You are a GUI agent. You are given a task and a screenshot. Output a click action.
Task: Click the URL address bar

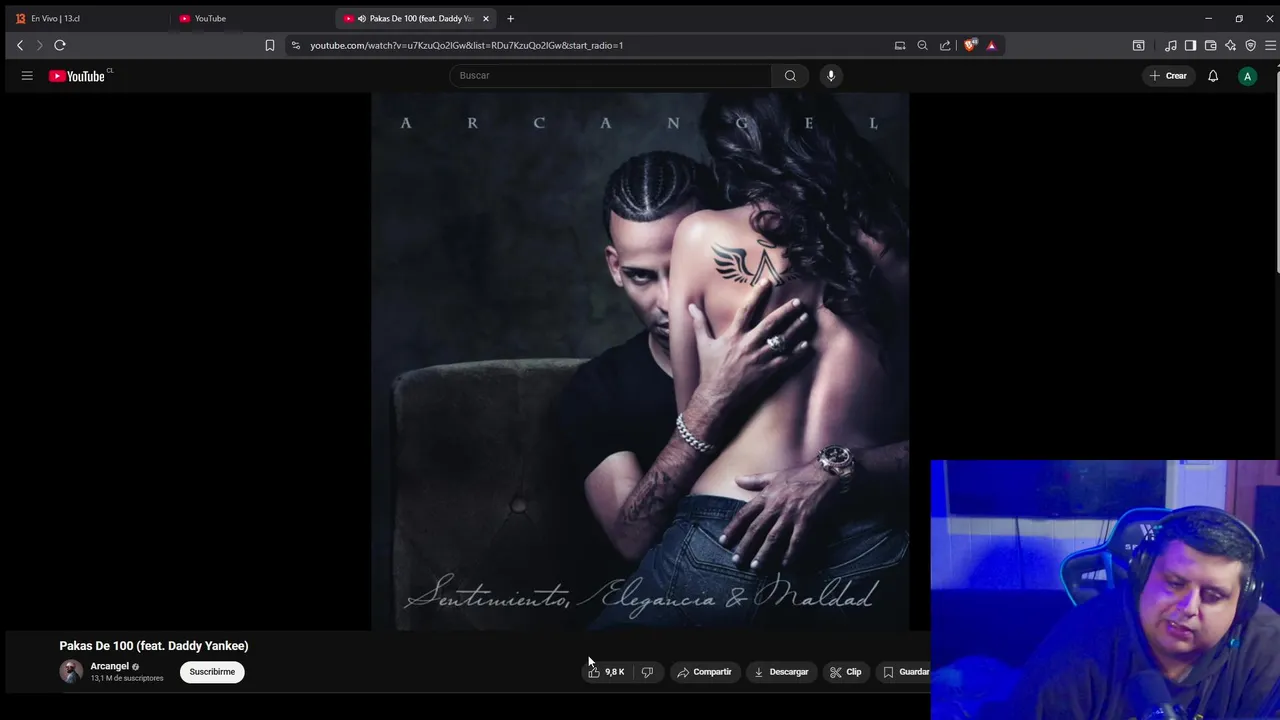click(595, 45)
